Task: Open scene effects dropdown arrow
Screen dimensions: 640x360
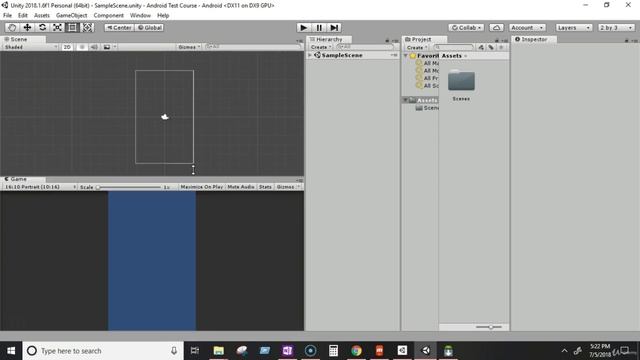Action: [x=115, y=47]
